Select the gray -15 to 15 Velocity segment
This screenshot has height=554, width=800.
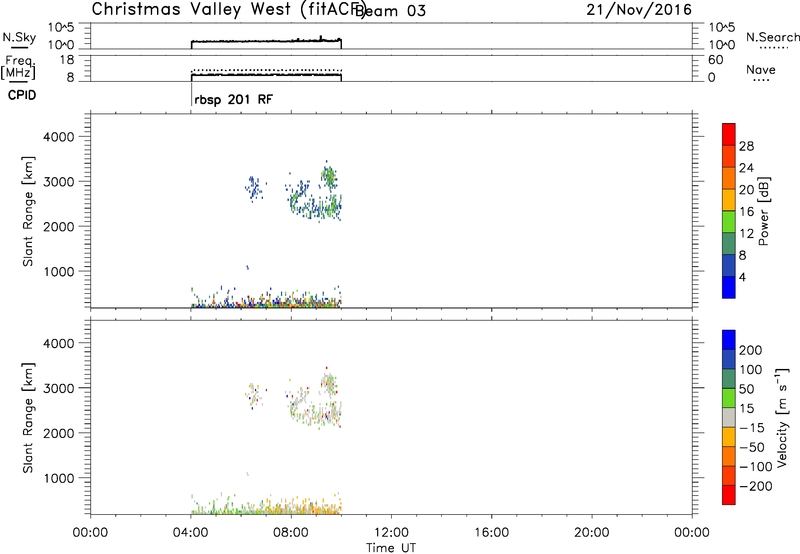click(729, 418)
